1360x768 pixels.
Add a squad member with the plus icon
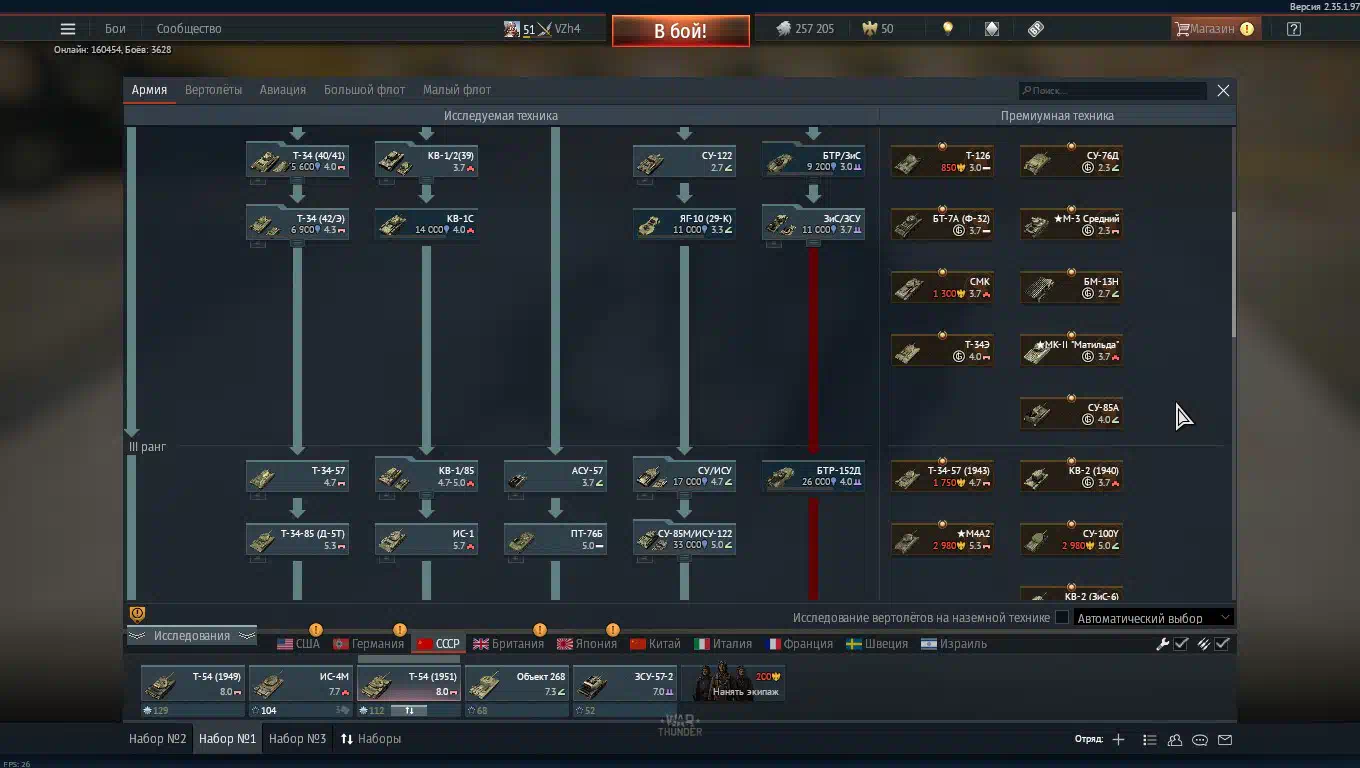tap(1118, 740)
